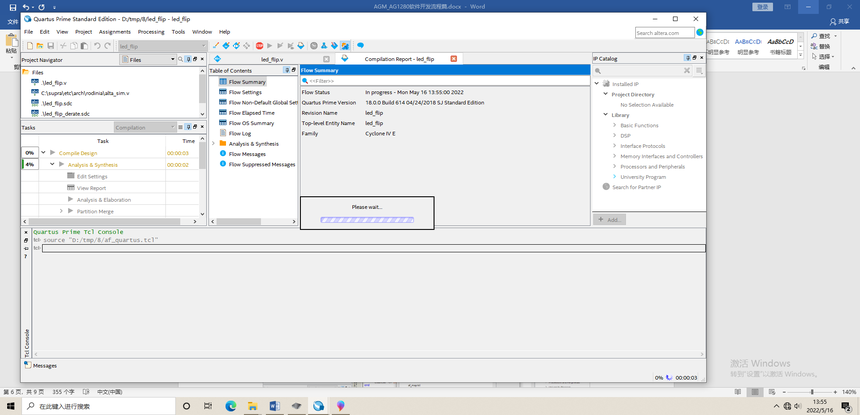Screen dimensions: 860x415
Task: Expand the University Program library node
Action: [614, 177]
